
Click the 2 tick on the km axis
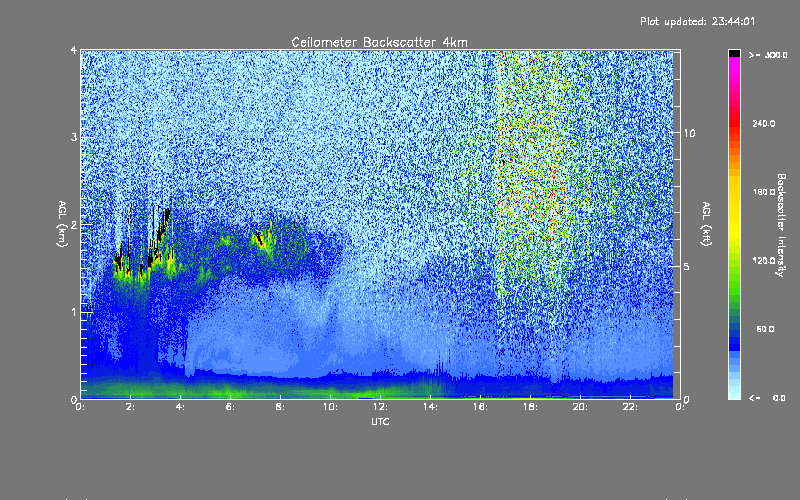74,224
